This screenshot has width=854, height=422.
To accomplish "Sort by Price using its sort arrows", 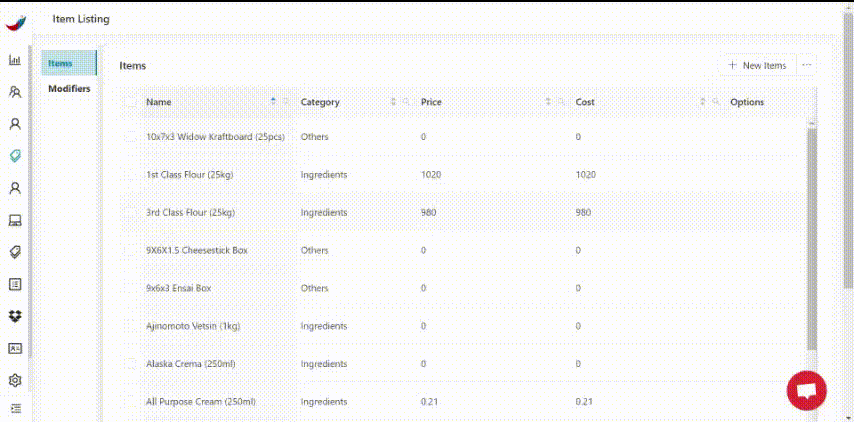I will (548, 102).
